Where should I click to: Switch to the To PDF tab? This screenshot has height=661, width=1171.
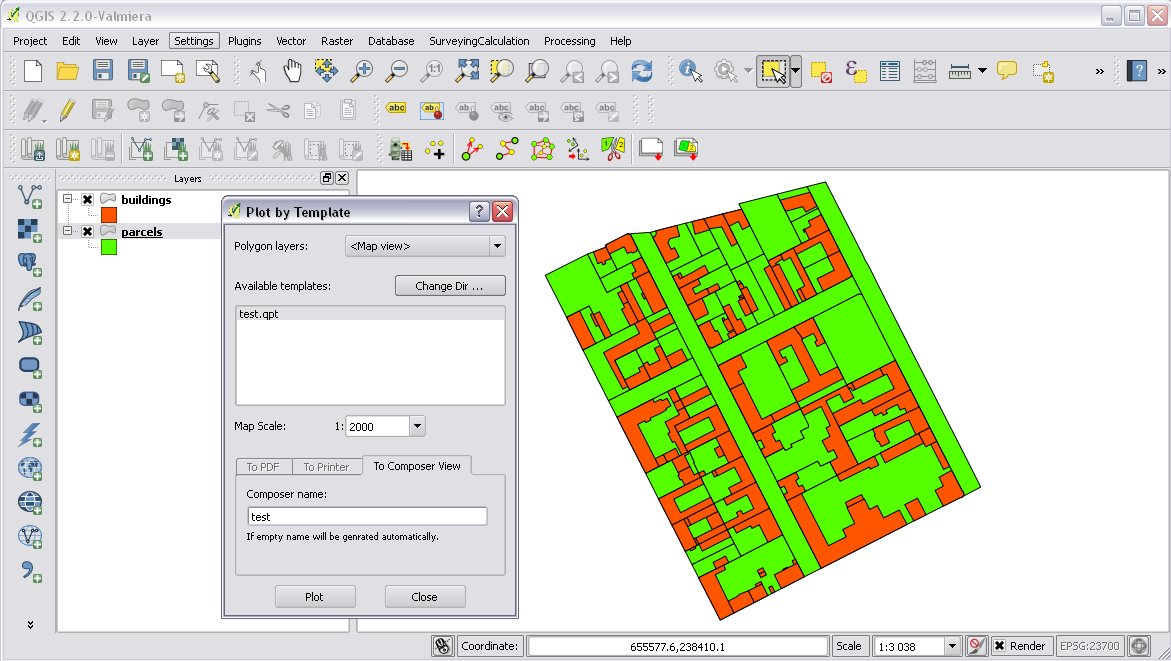[x=263, y=467]
